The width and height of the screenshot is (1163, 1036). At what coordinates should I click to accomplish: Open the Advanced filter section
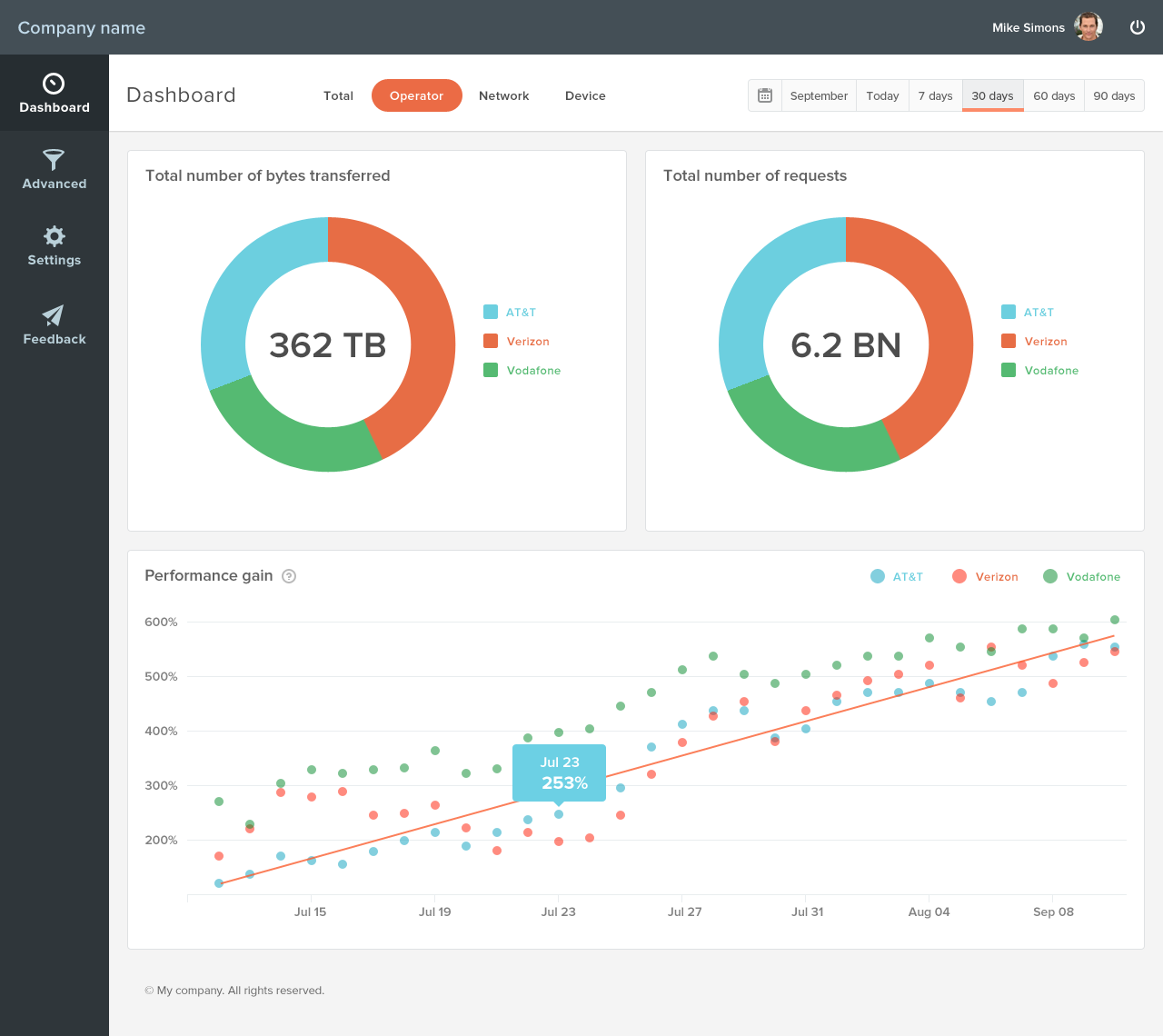click(55, 170)
